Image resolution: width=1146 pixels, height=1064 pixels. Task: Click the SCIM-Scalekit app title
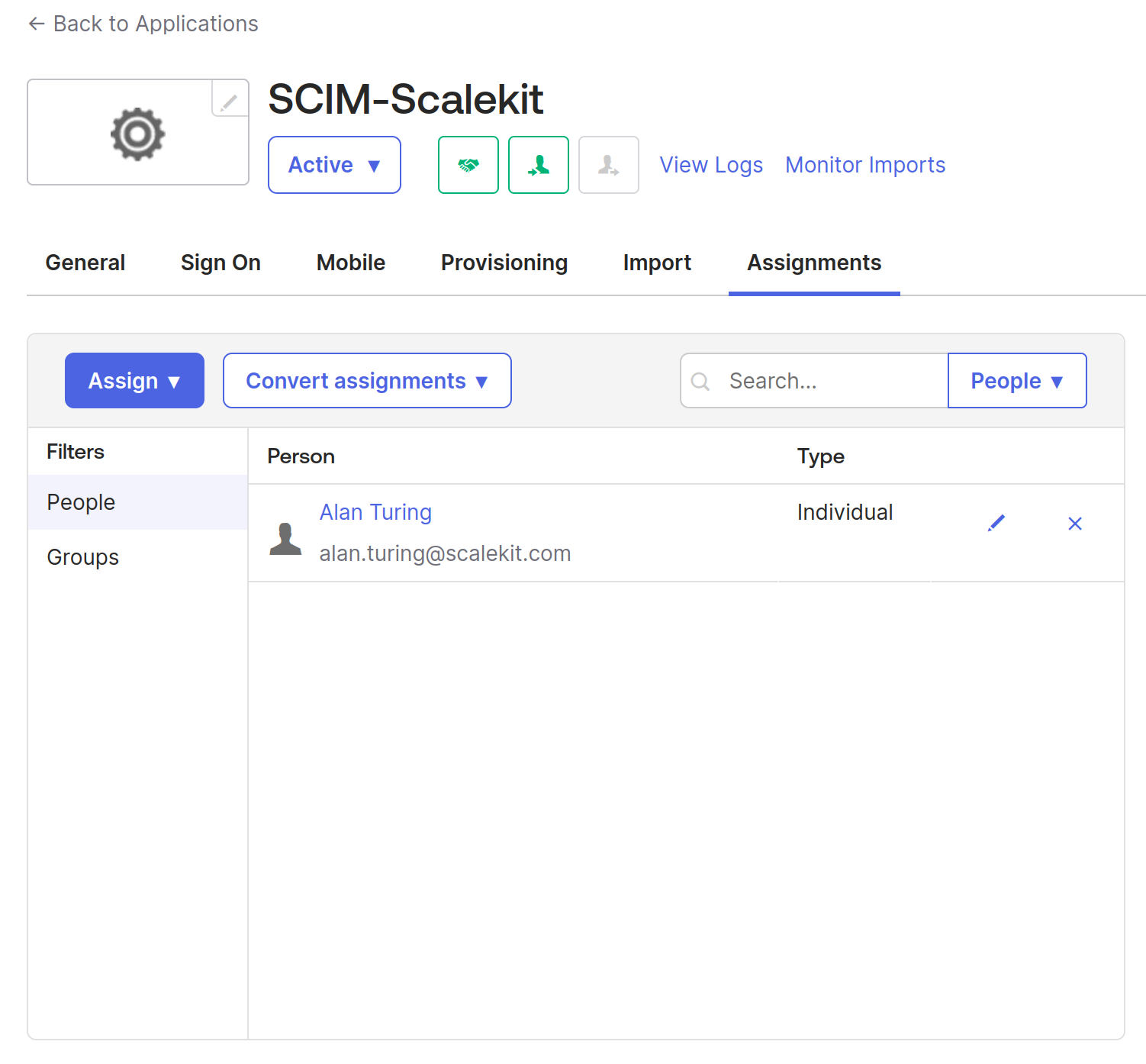coord(405,99)
